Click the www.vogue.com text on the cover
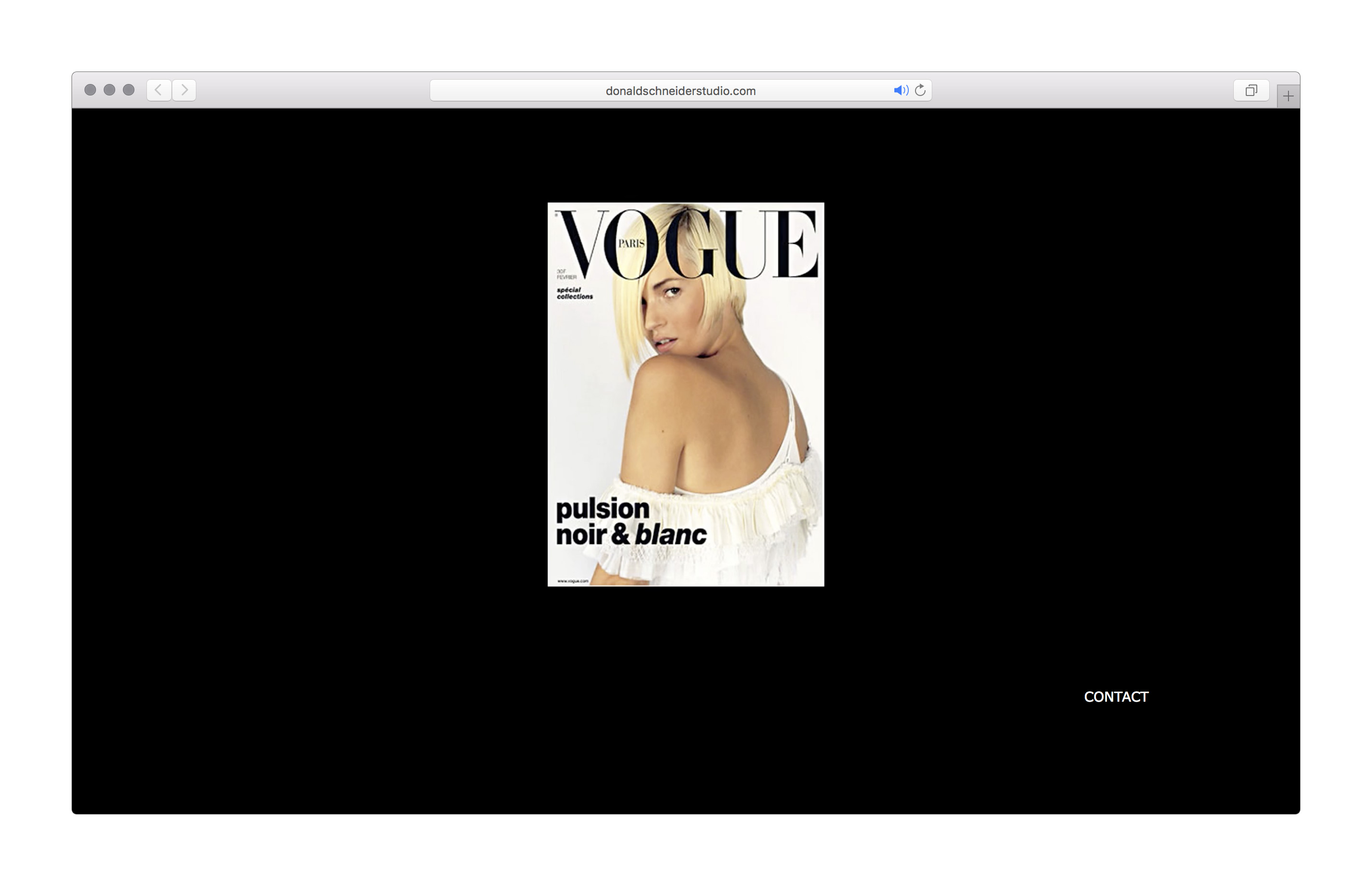Viewport: 1372px width, 886px height. tap(573, 581)
